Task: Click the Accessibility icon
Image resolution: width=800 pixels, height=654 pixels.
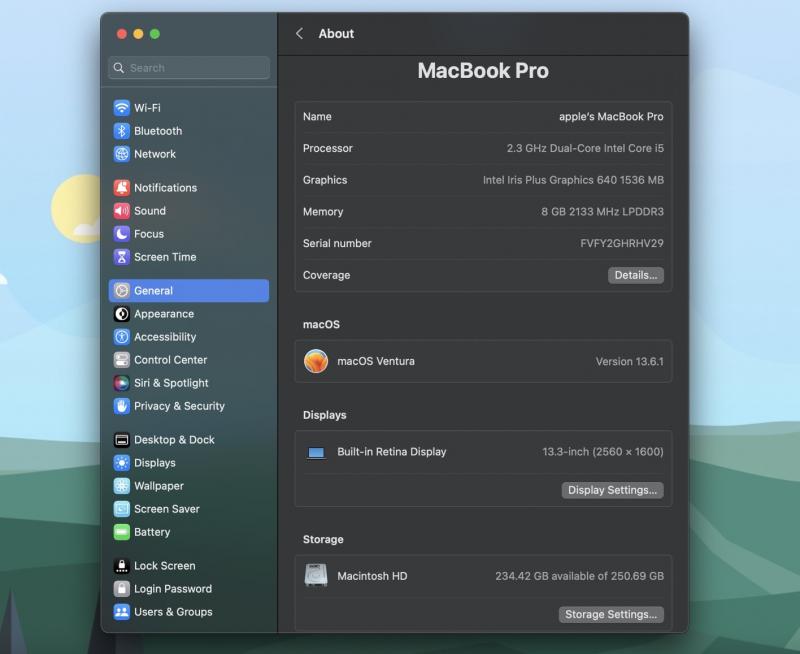Action: pyautogui.click(x=121, y=337)
